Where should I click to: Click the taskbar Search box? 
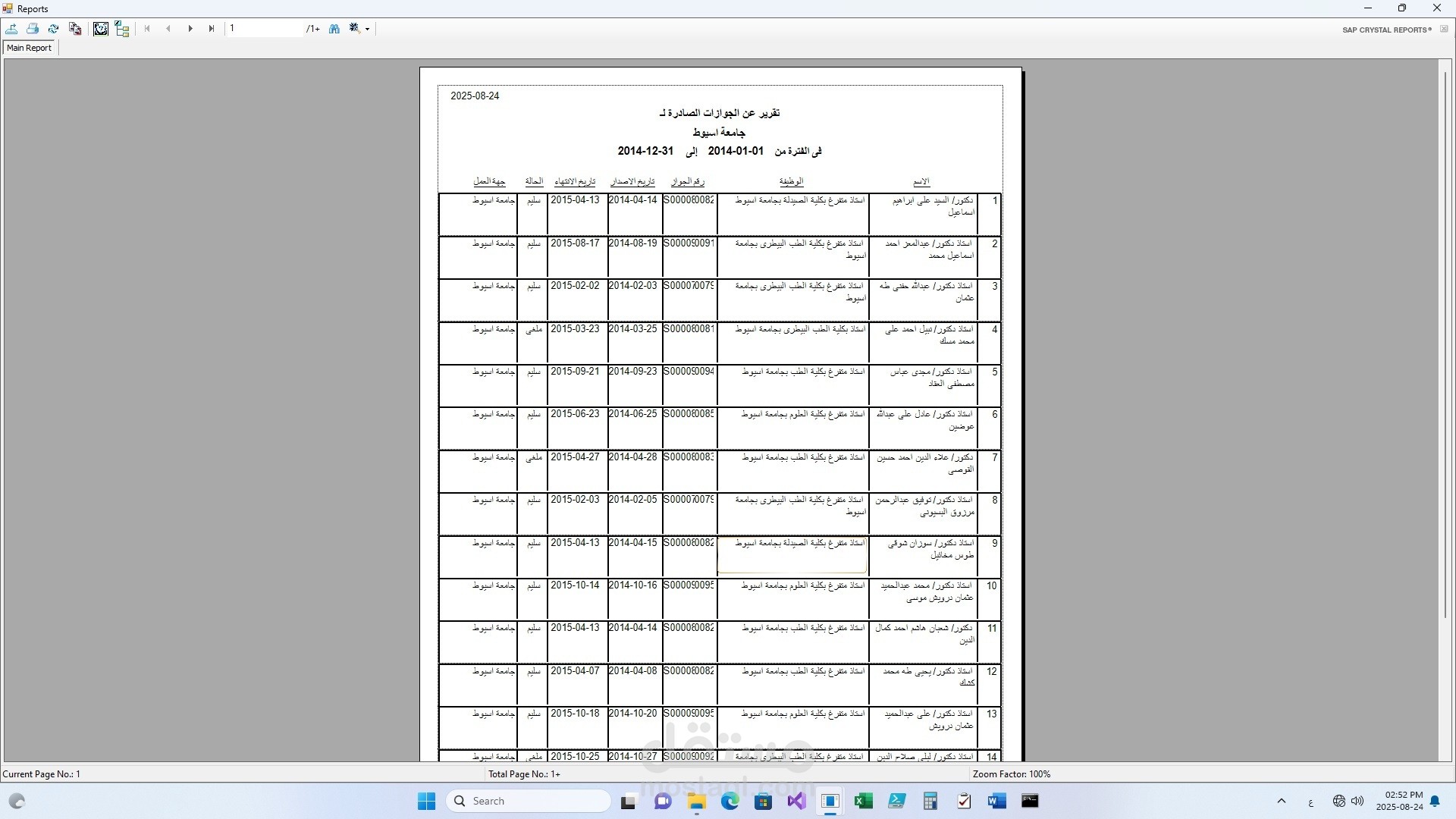tap(529, 801)
